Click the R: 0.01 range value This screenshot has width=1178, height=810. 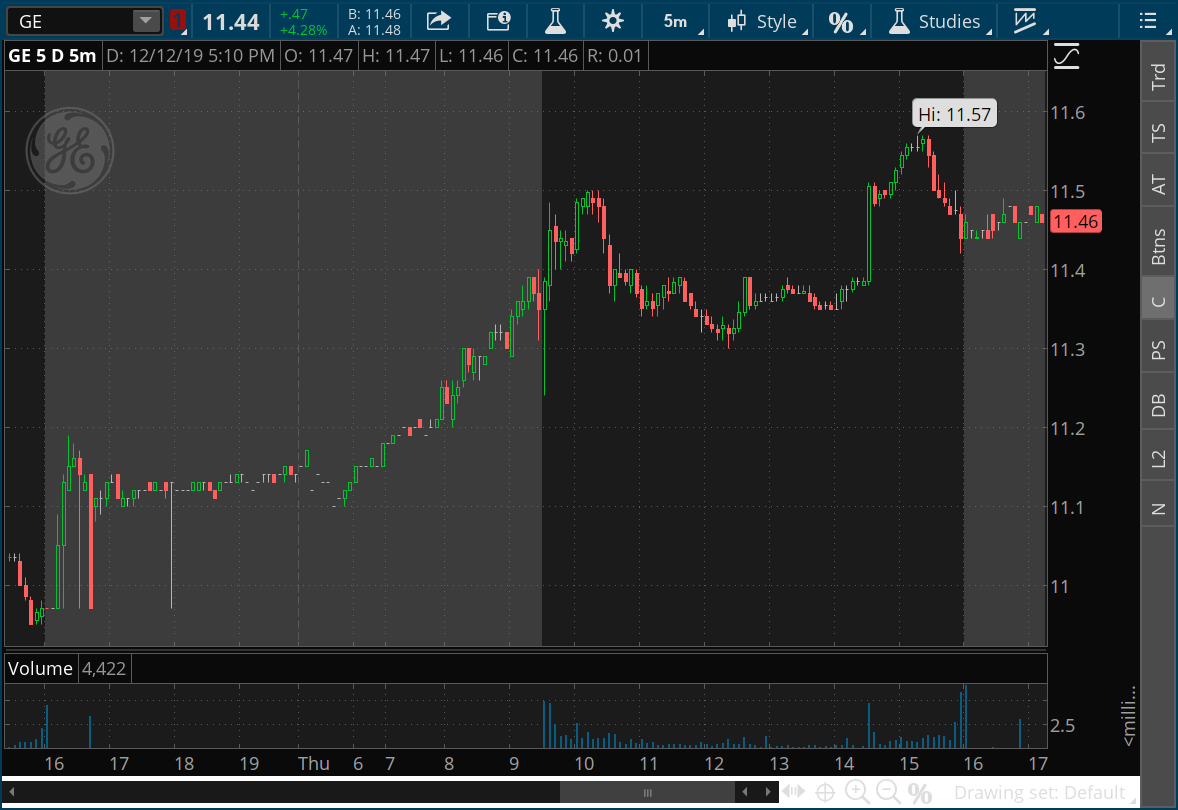[615, 56]
